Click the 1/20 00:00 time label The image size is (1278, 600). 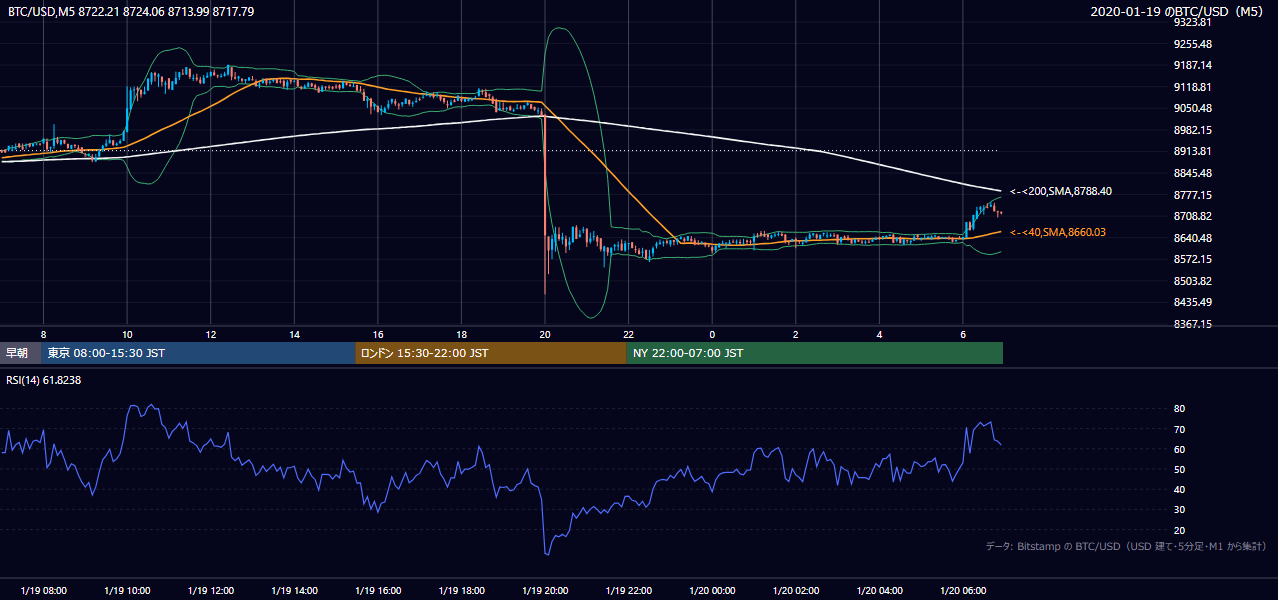pyautogui.click(x=712, y=591)
